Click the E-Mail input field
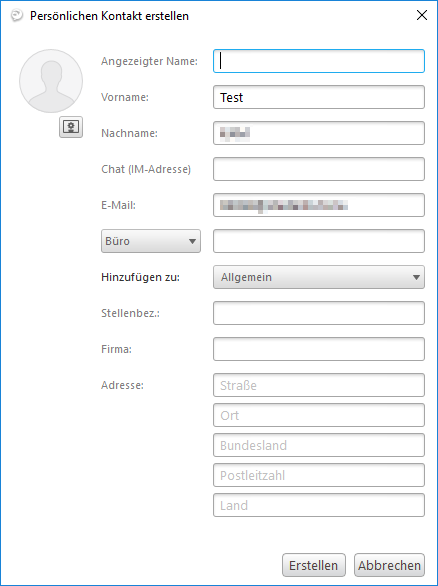 pos(319,205)
